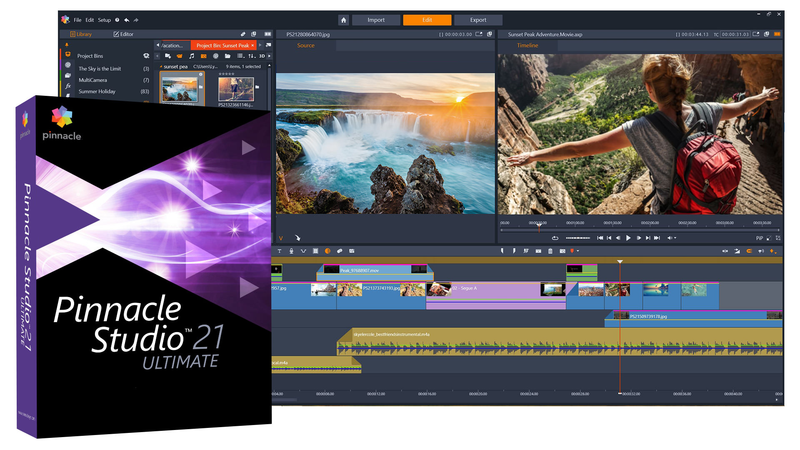Select the Project Bins category
This screenshot has width=800, height=450.
pos(90,56)
